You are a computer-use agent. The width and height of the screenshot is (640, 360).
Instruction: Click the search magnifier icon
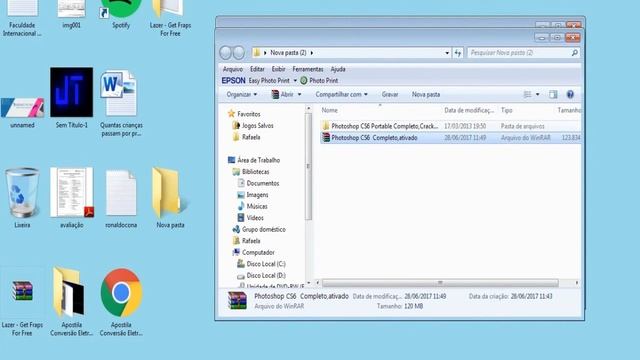click(574, 53)
